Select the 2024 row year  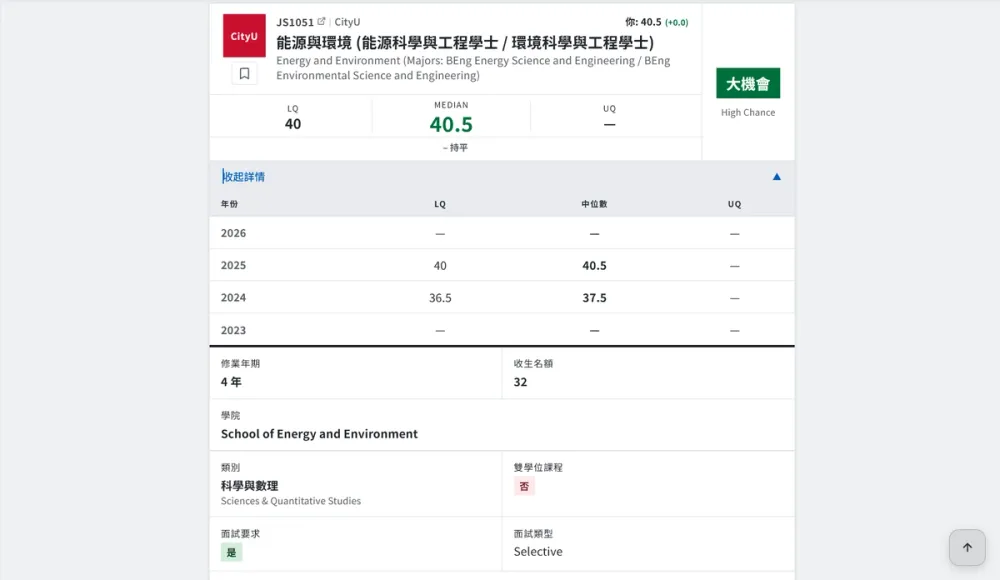(x=233, y=297)
